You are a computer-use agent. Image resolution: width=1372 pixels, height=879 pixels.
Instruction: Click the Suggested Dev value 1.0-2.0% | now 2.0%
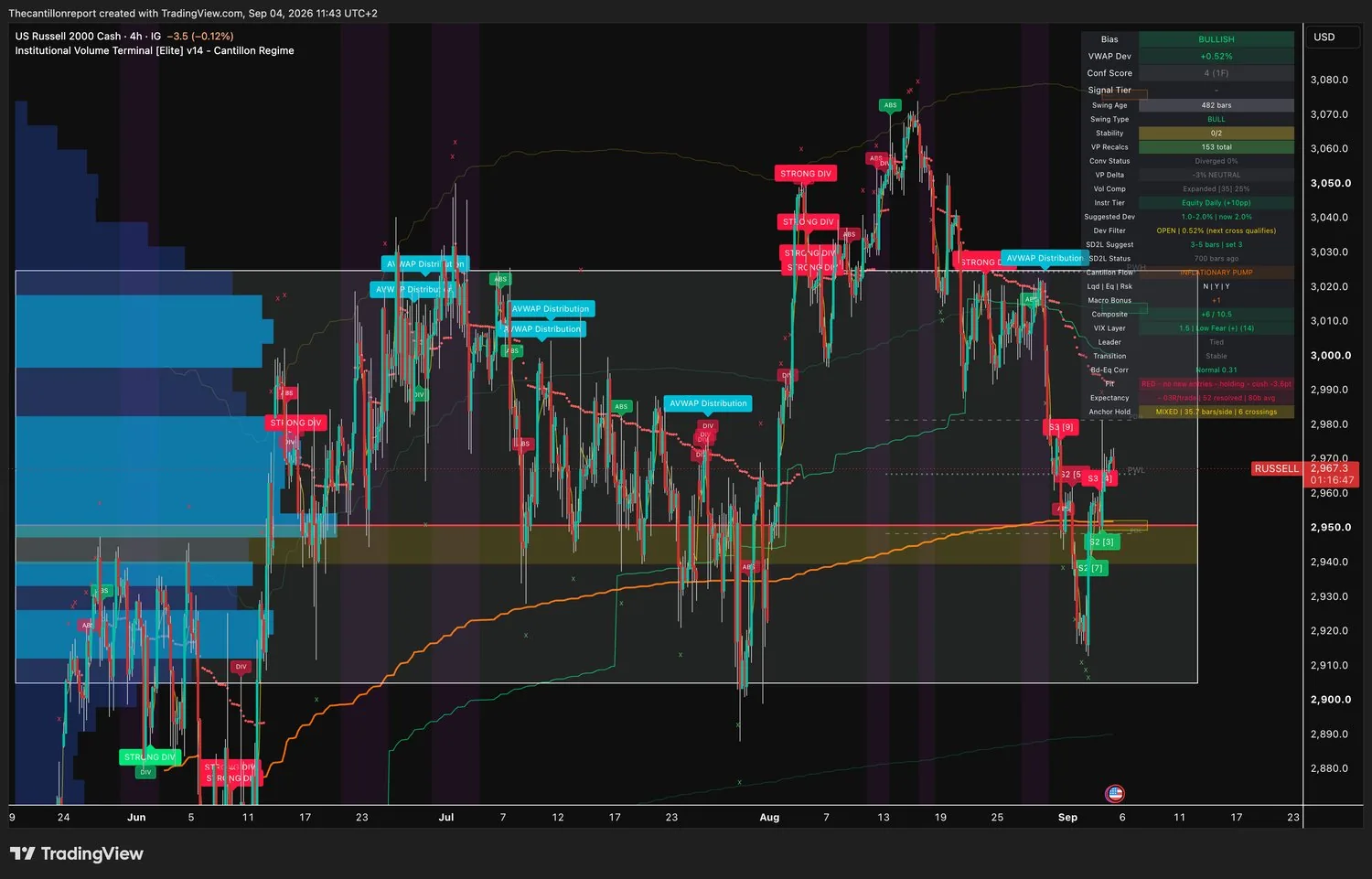click(x=1217, y=217)
